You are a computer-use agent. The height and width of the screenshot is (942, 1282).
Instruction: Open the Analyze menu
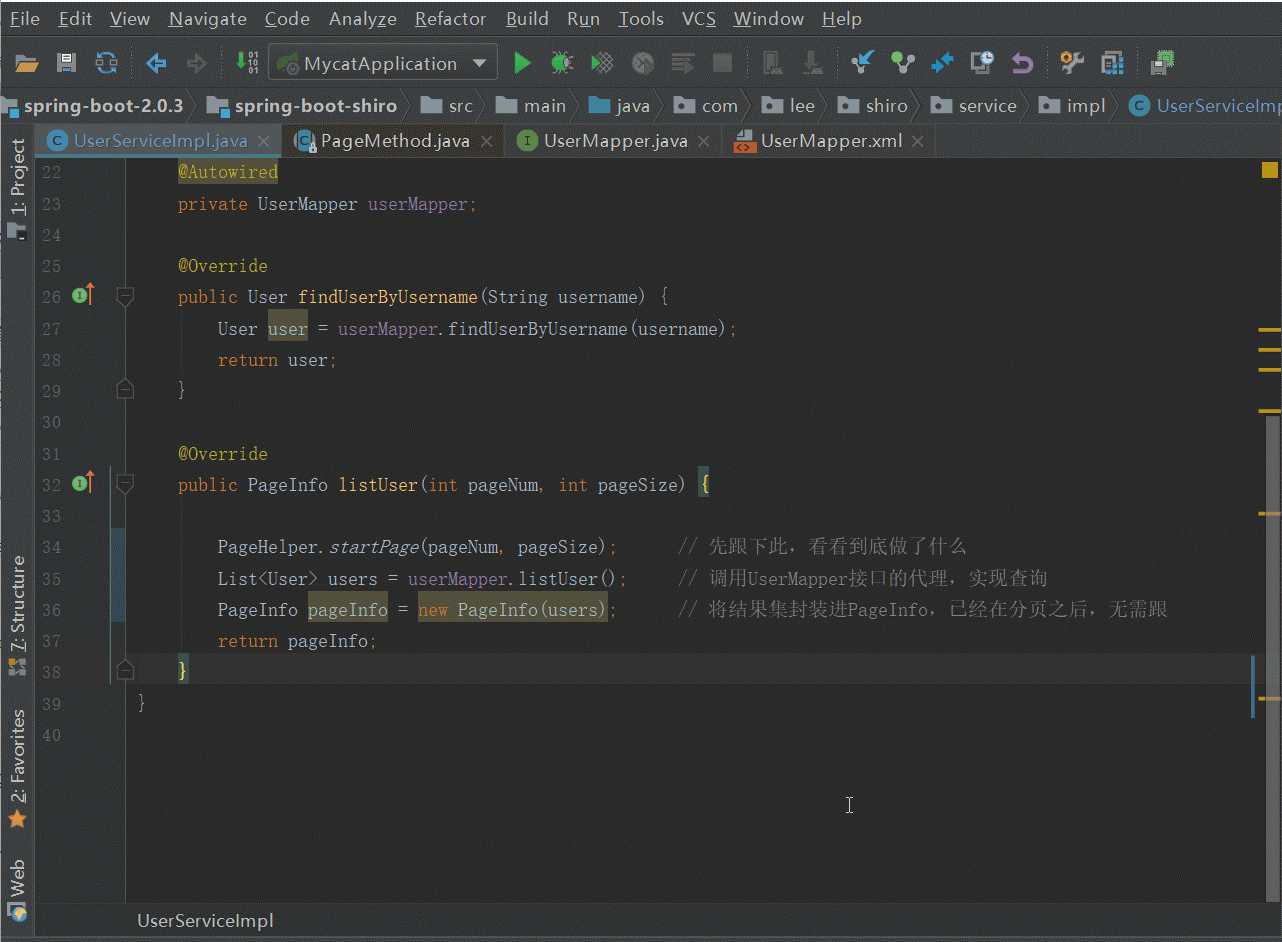[363, 18]
